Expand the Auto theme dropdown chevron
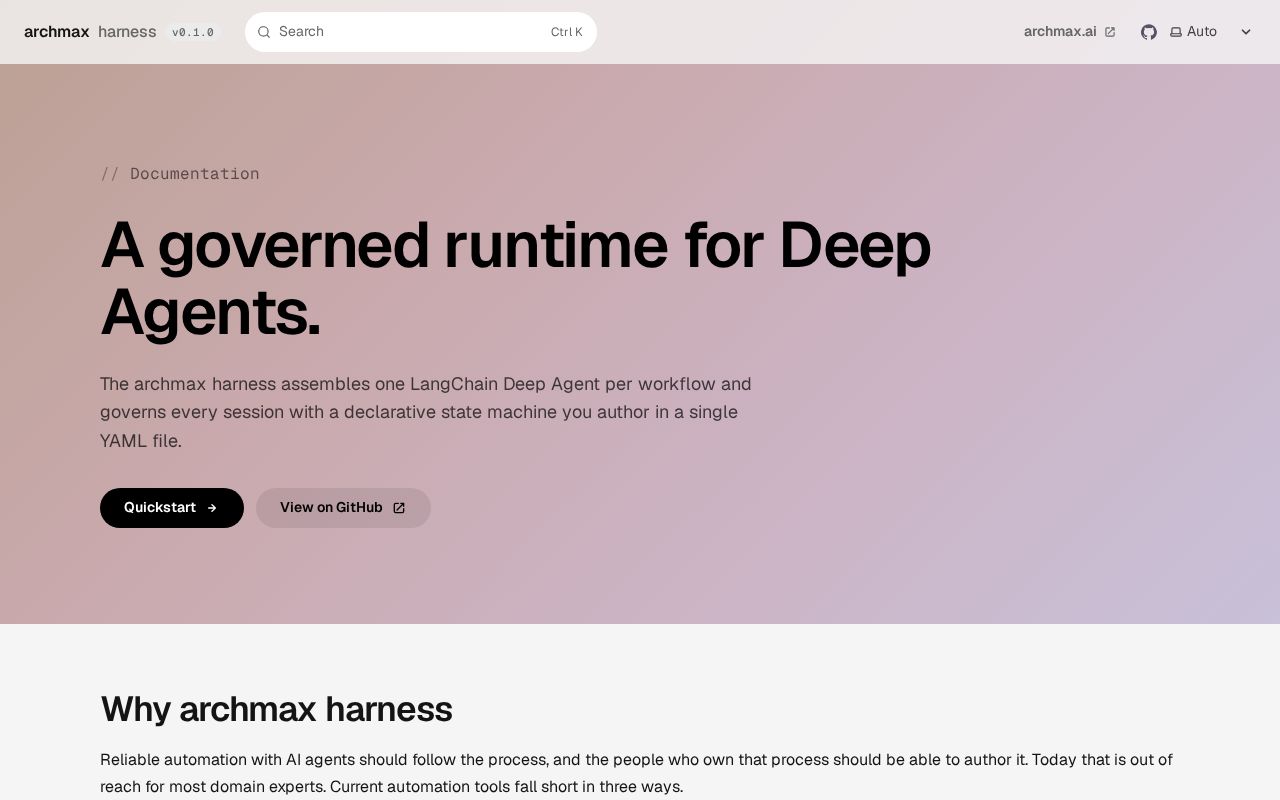The width and height of the screenshot is (1280, 800). 1246,32
